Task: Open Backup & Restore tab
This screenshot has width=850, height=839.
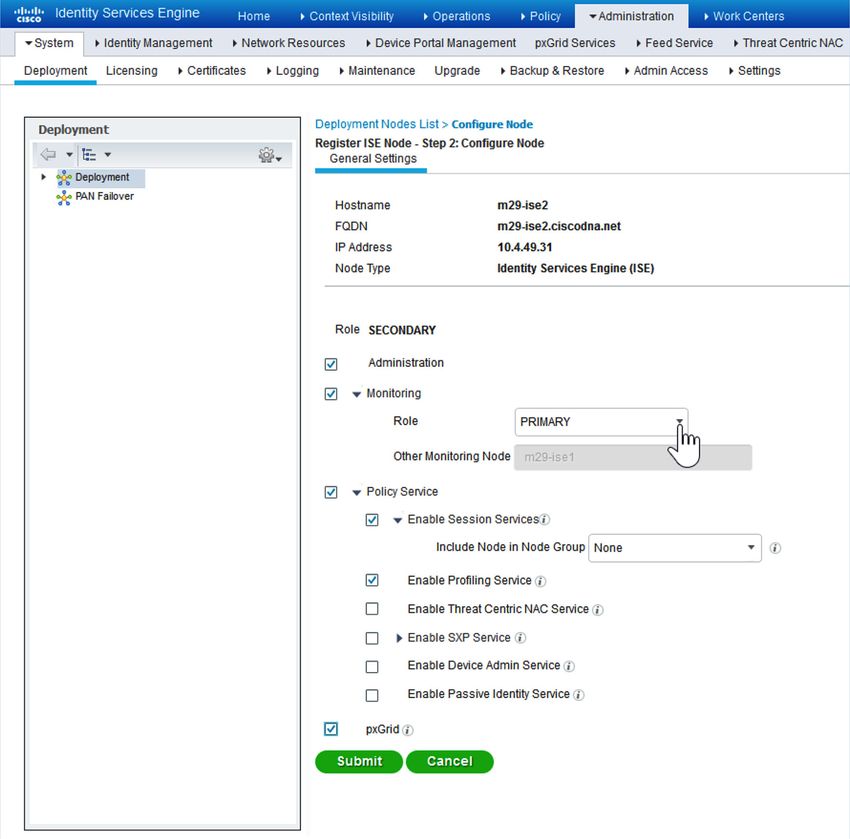Action: (552, 70)
